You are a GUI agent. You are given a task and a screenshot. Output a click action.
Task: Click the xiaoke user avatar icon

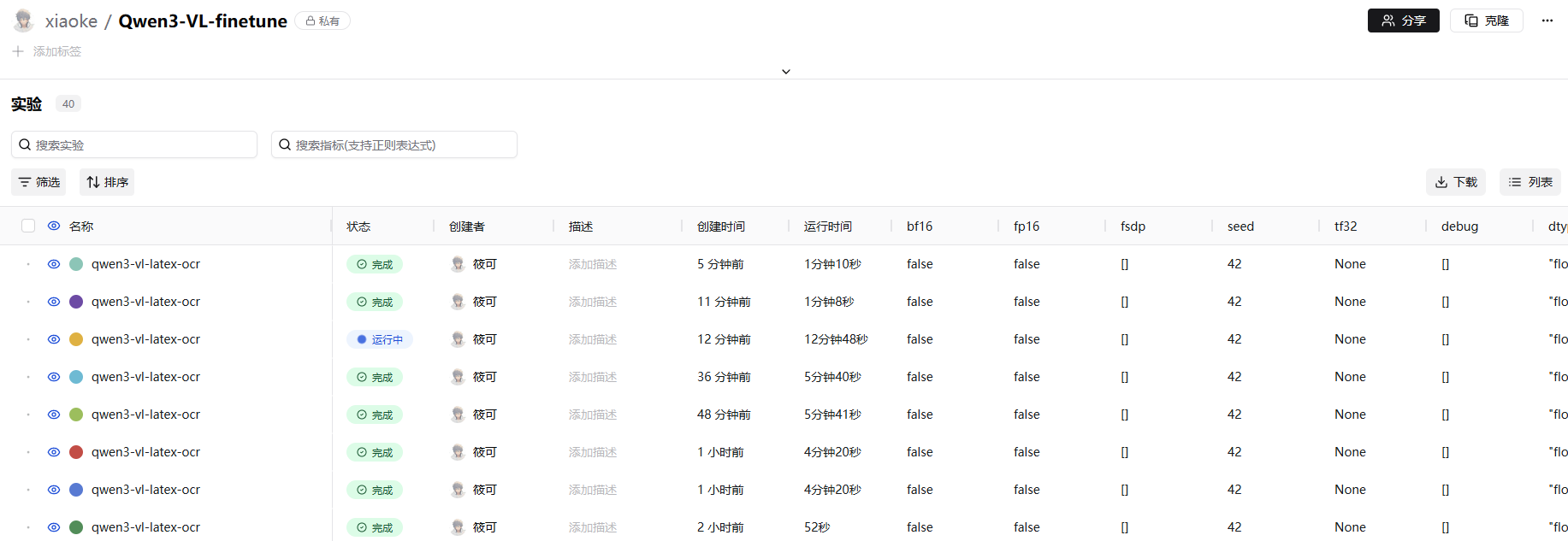click(24, 21)
